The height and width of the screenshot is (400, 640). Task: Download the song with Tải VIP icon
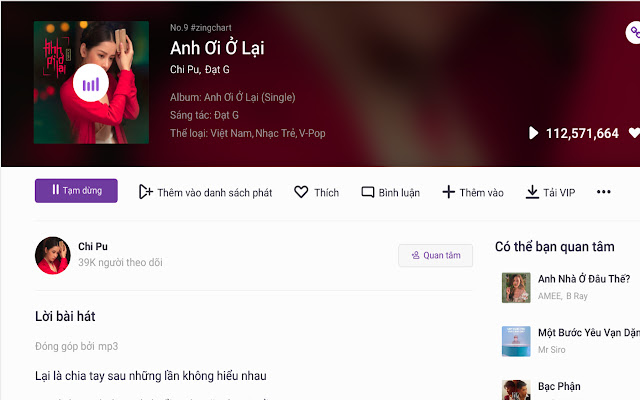pyautogui.click(x=532, y=192)
